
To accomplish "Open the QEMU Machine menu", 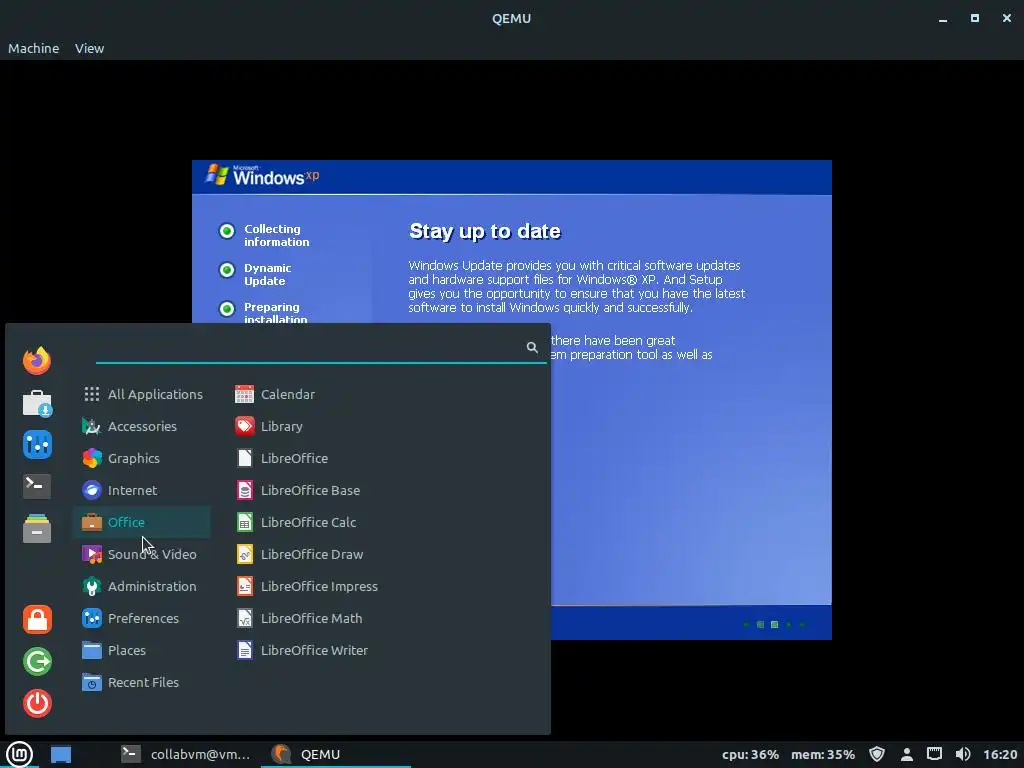I will point(33,48).
